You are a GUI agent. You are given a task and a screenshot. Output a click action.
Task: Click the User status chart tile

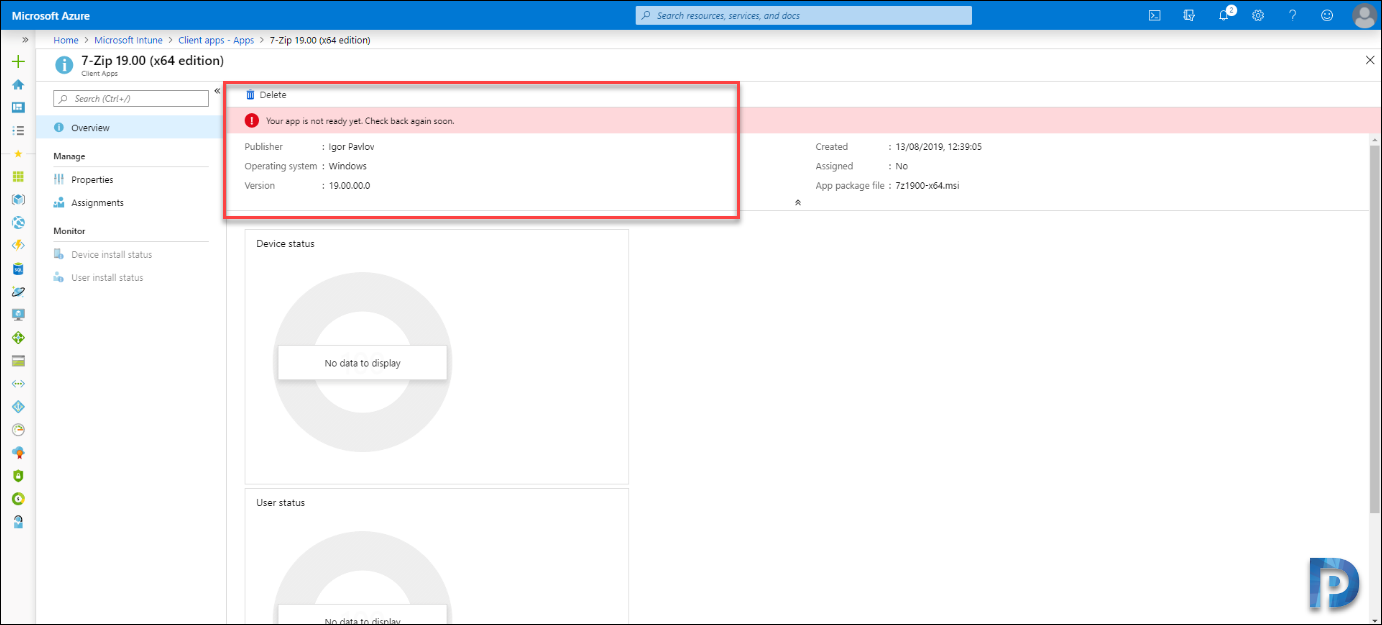437,556
